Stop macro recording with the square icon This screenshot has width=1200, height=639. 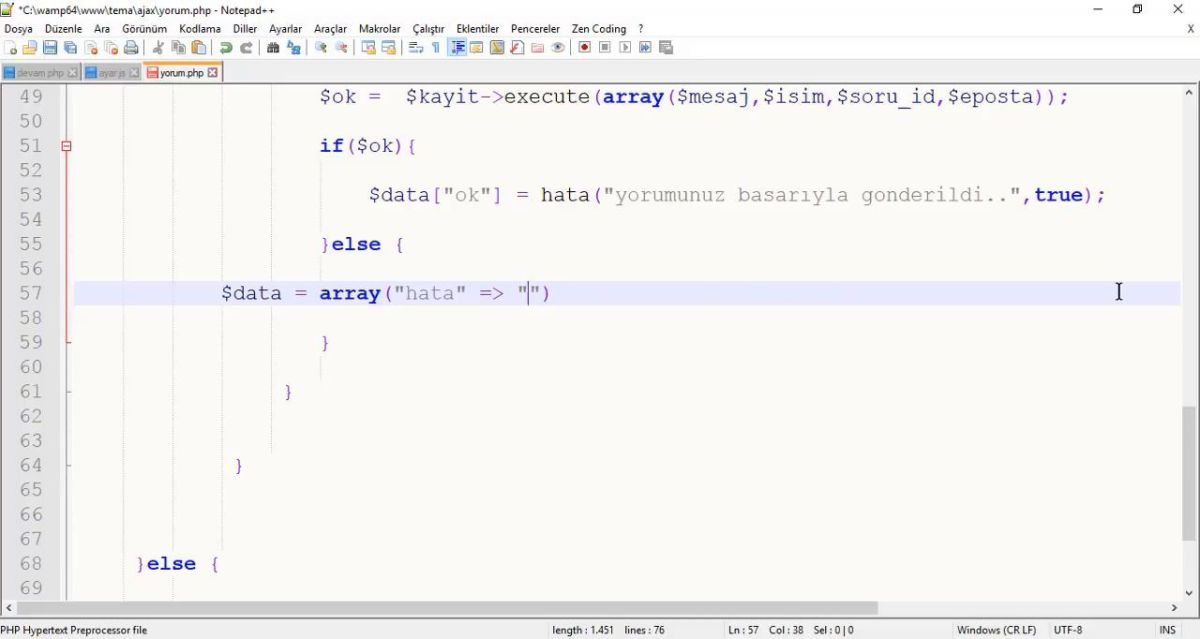(x=604, y=47)
